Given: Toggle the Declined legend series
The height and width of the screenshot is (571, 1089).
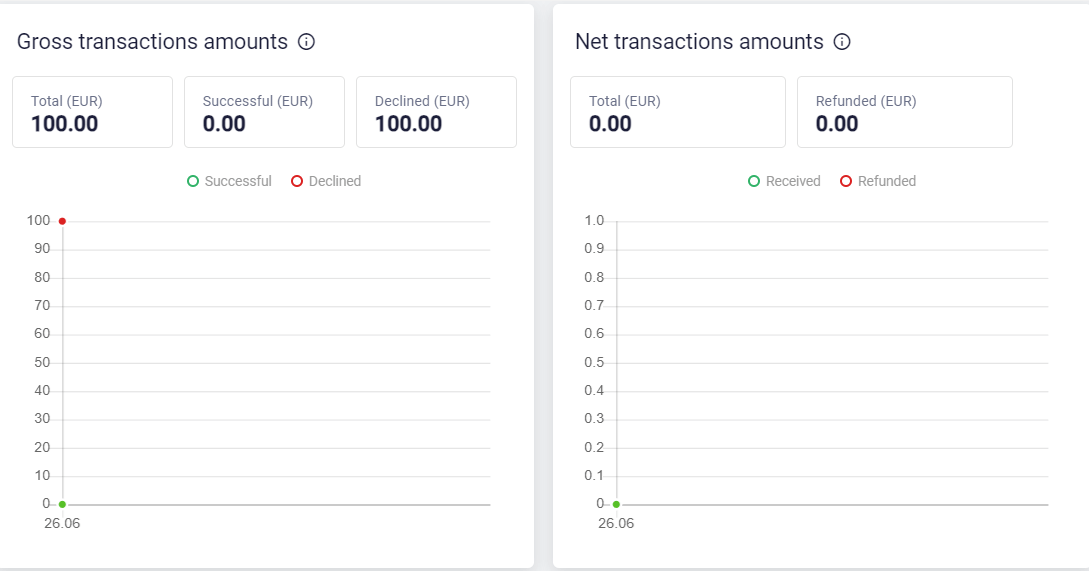Looking at the screenshot, I should tap(326, 181).
